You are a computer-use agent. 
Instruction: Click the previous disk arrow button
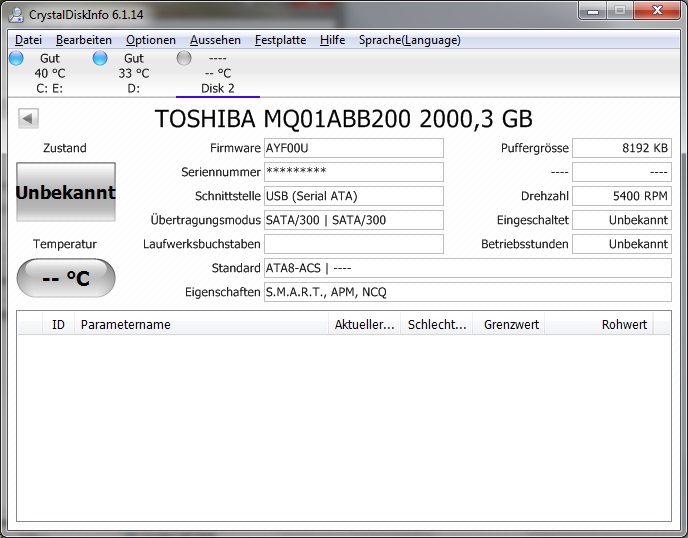28,118
